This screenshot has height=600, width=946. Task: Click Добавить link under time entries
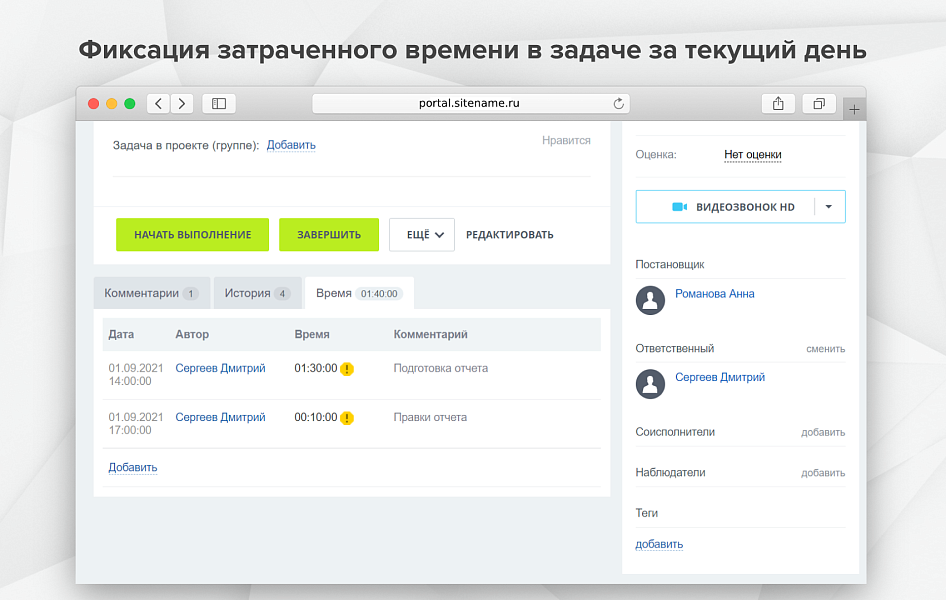click(x=133, y=467)
